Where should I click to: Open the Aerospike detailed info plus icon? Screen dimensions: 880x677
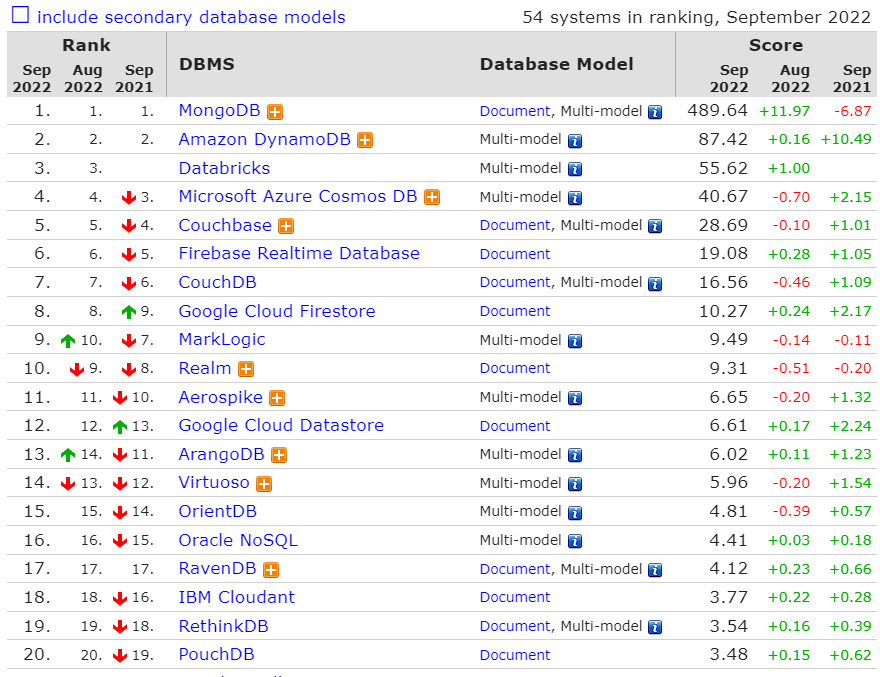[277, 399]
